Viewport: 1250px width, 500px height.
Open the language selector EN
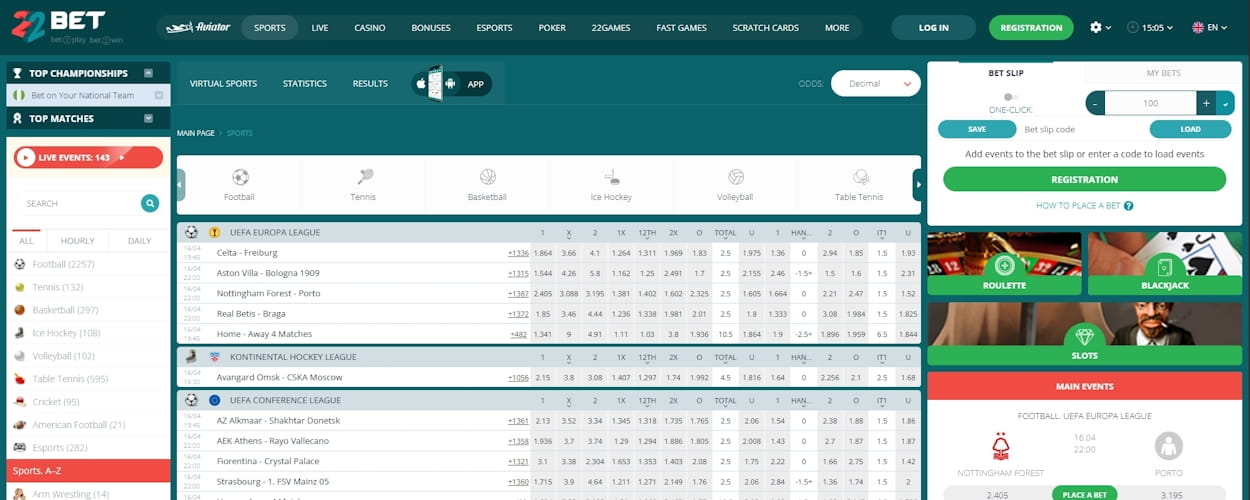click(x=1209, y=27)
